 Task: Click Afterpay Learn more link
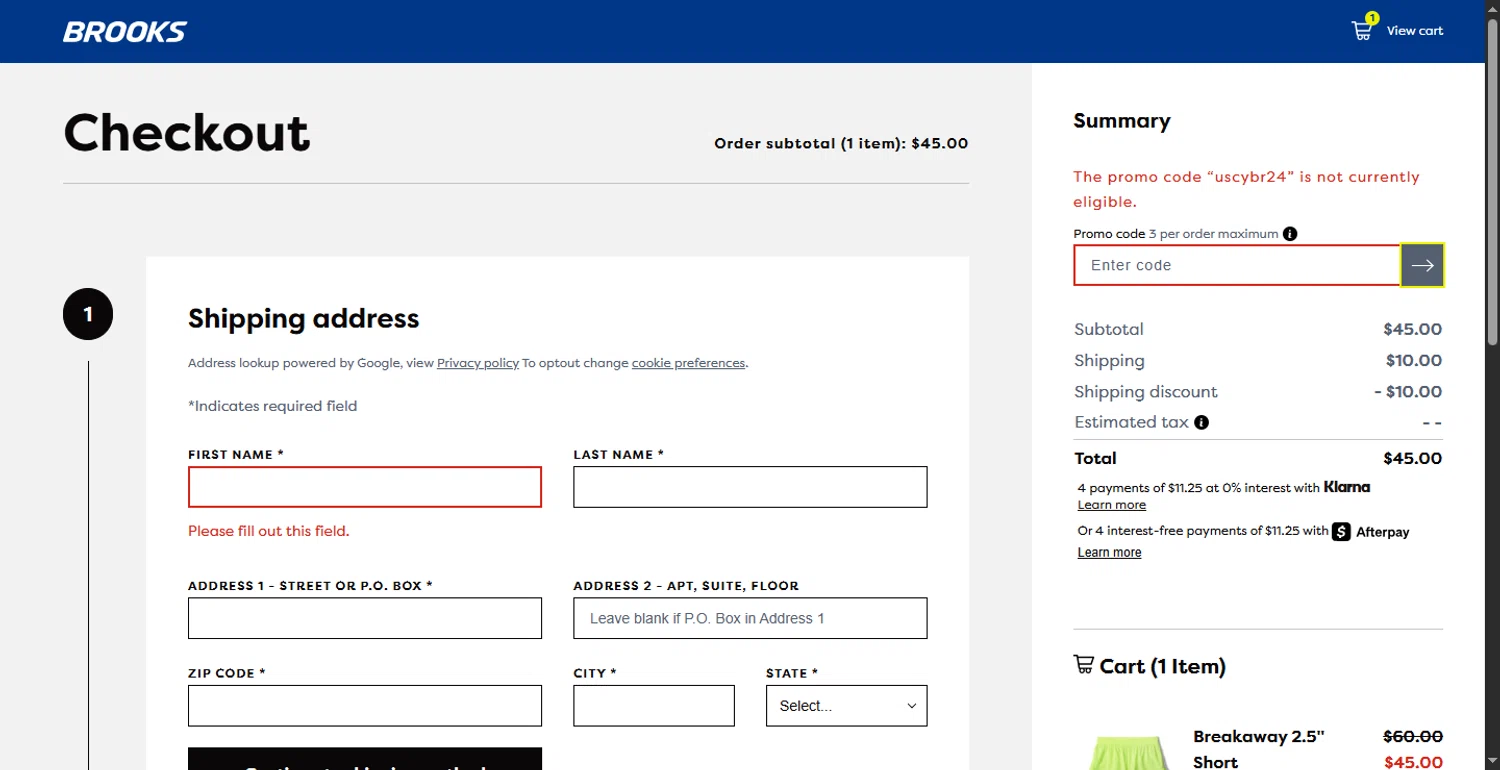click(x=1109, y=552)
